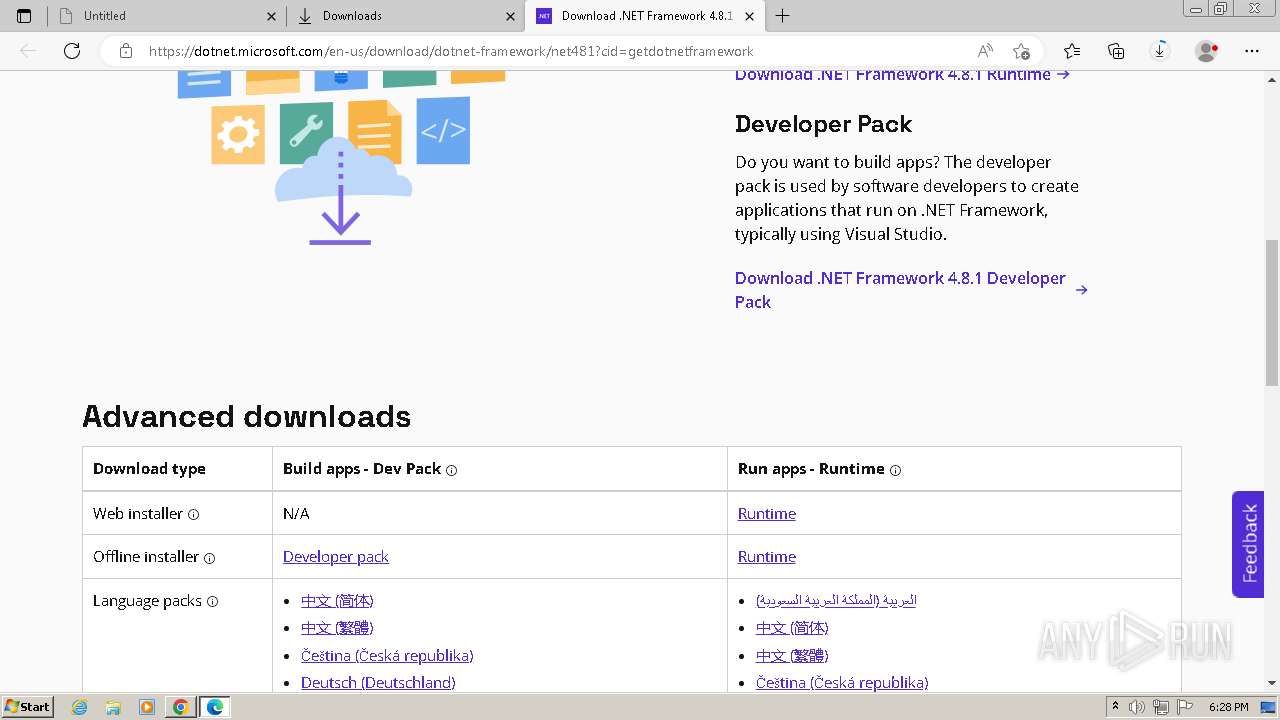Open the taskbar clock 6:28 PM
Viewport: 1280px width, 720px height.
1228,707
